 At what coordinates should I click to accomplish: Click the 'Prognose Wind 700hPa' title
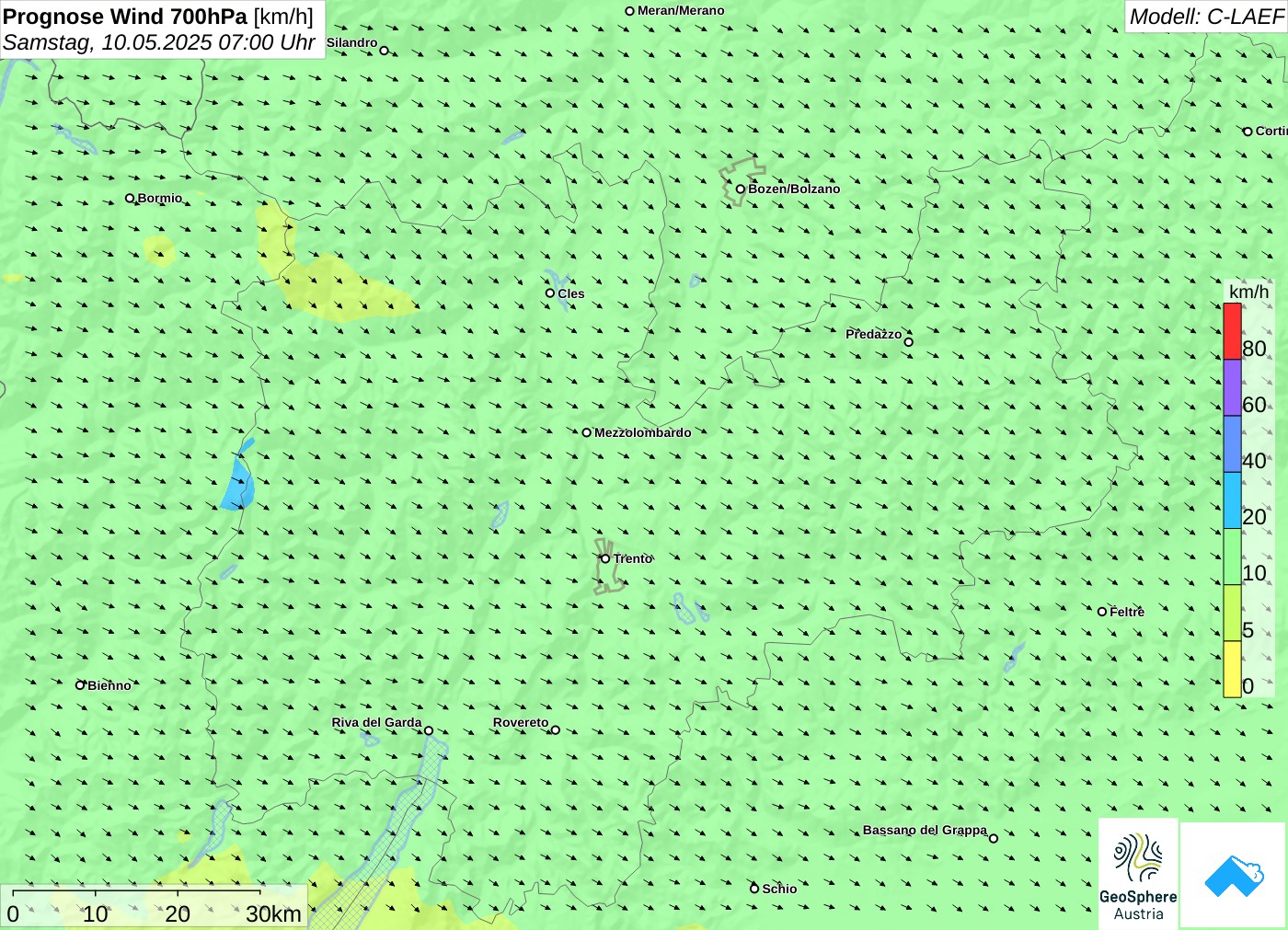[125, 17]
